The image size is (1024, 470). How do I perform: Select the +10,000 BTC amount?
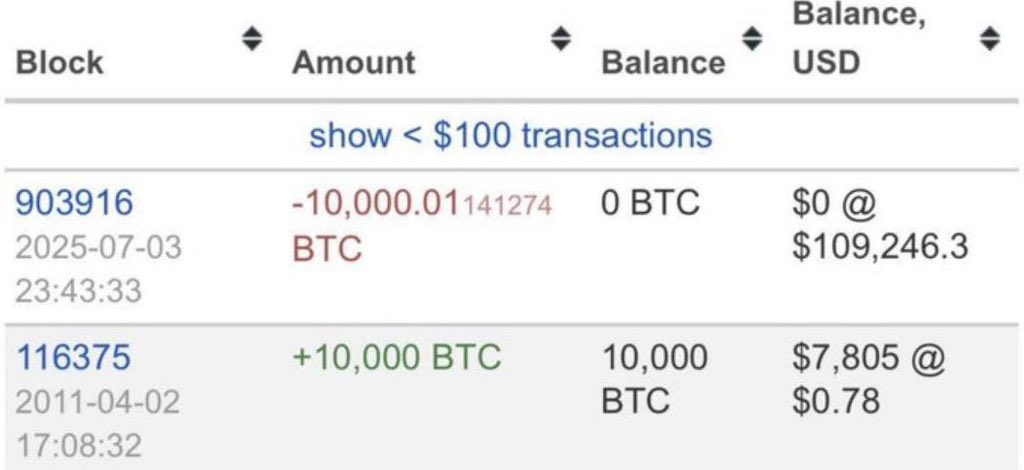pyautogui.click(x=397, y=358)
